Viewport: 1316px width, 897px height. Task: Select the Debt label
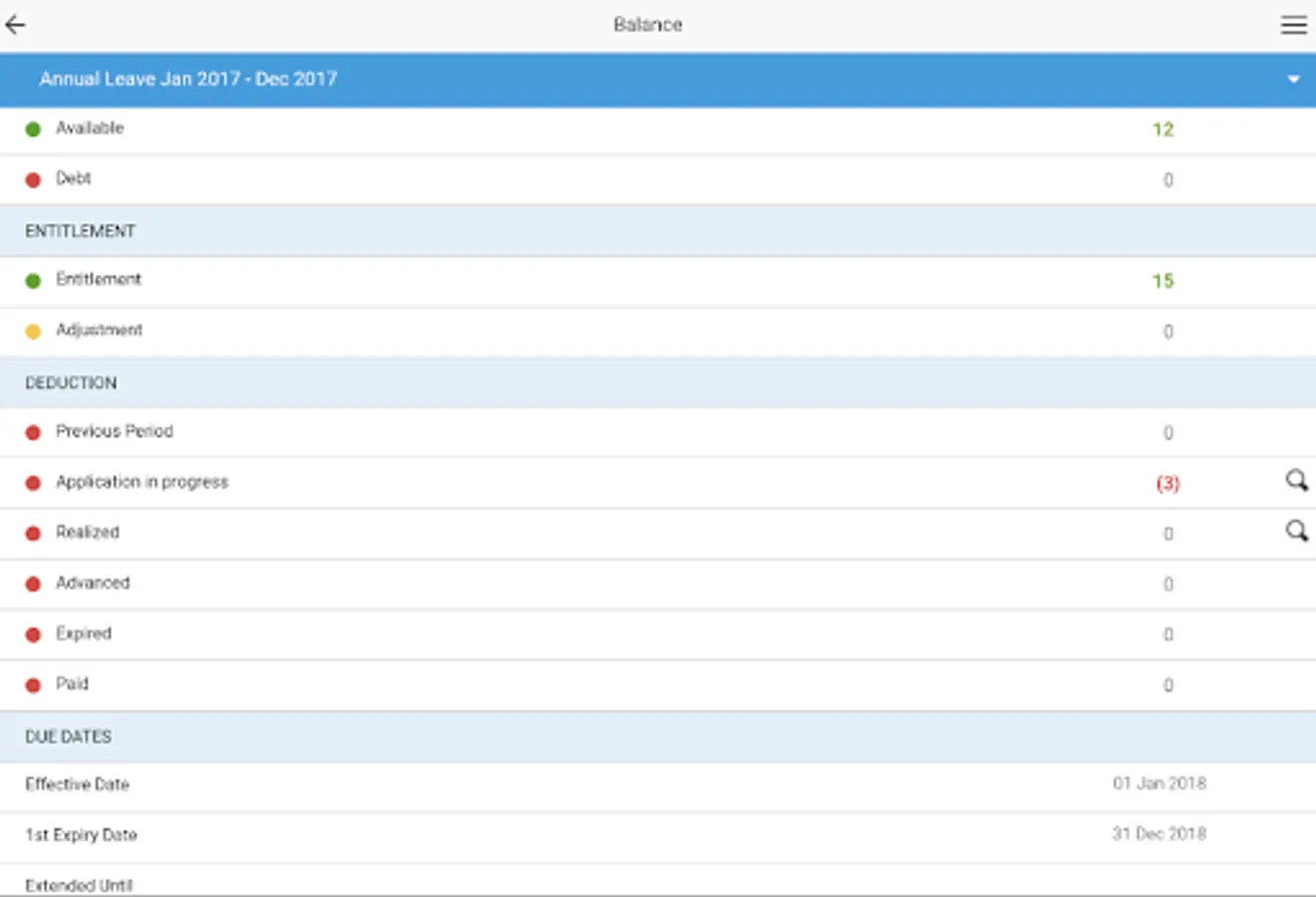pos(74,178)
